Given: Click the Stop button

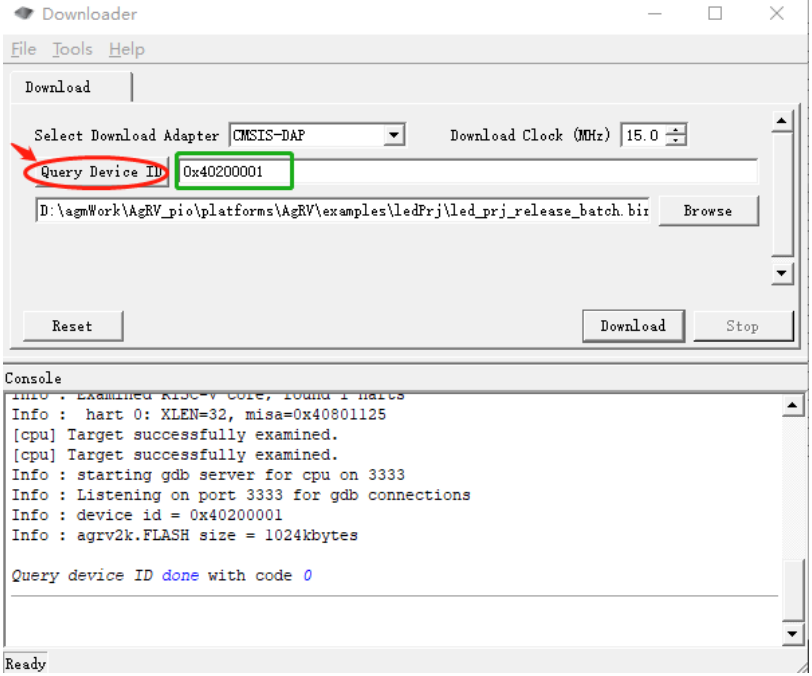Looking at the screenshot, I should tap(742, 326).
